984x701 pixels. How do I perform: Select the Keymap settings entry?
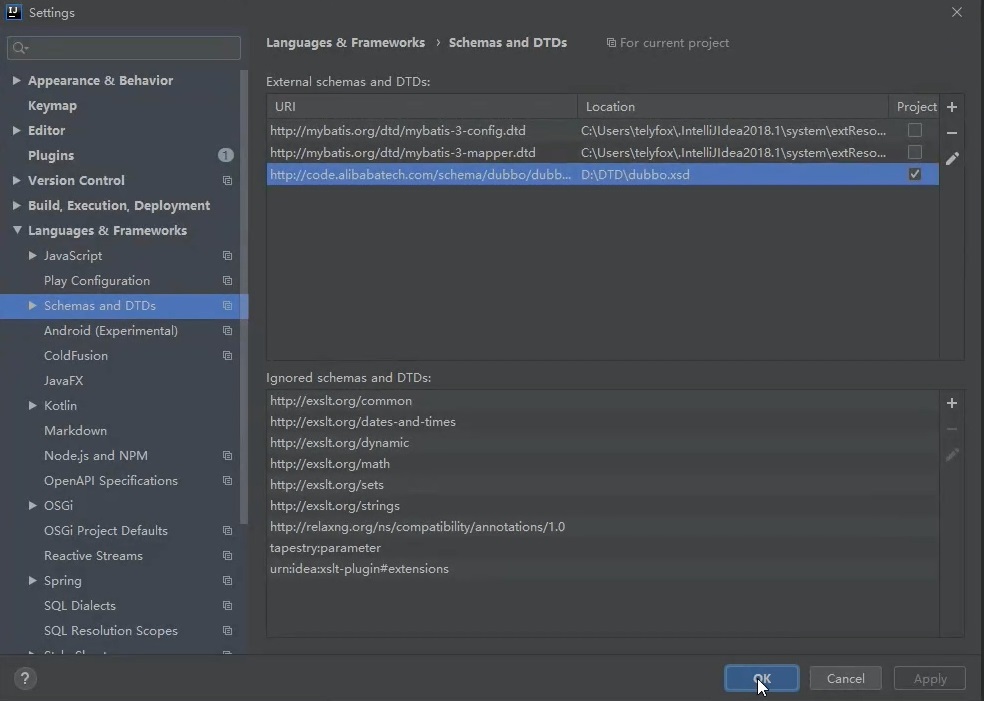pos(52,105)
